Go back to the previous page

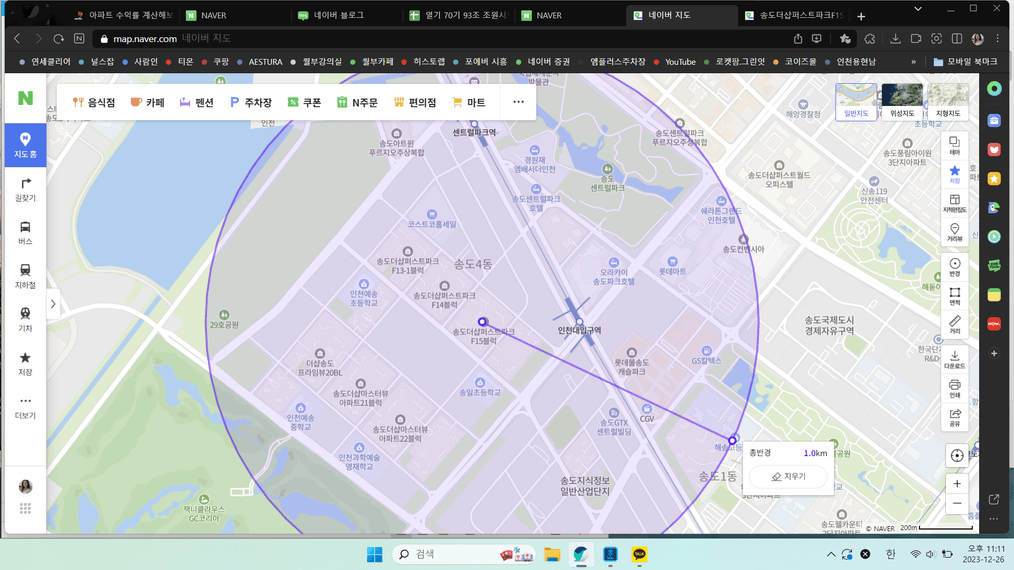click(x=17, y=39)
